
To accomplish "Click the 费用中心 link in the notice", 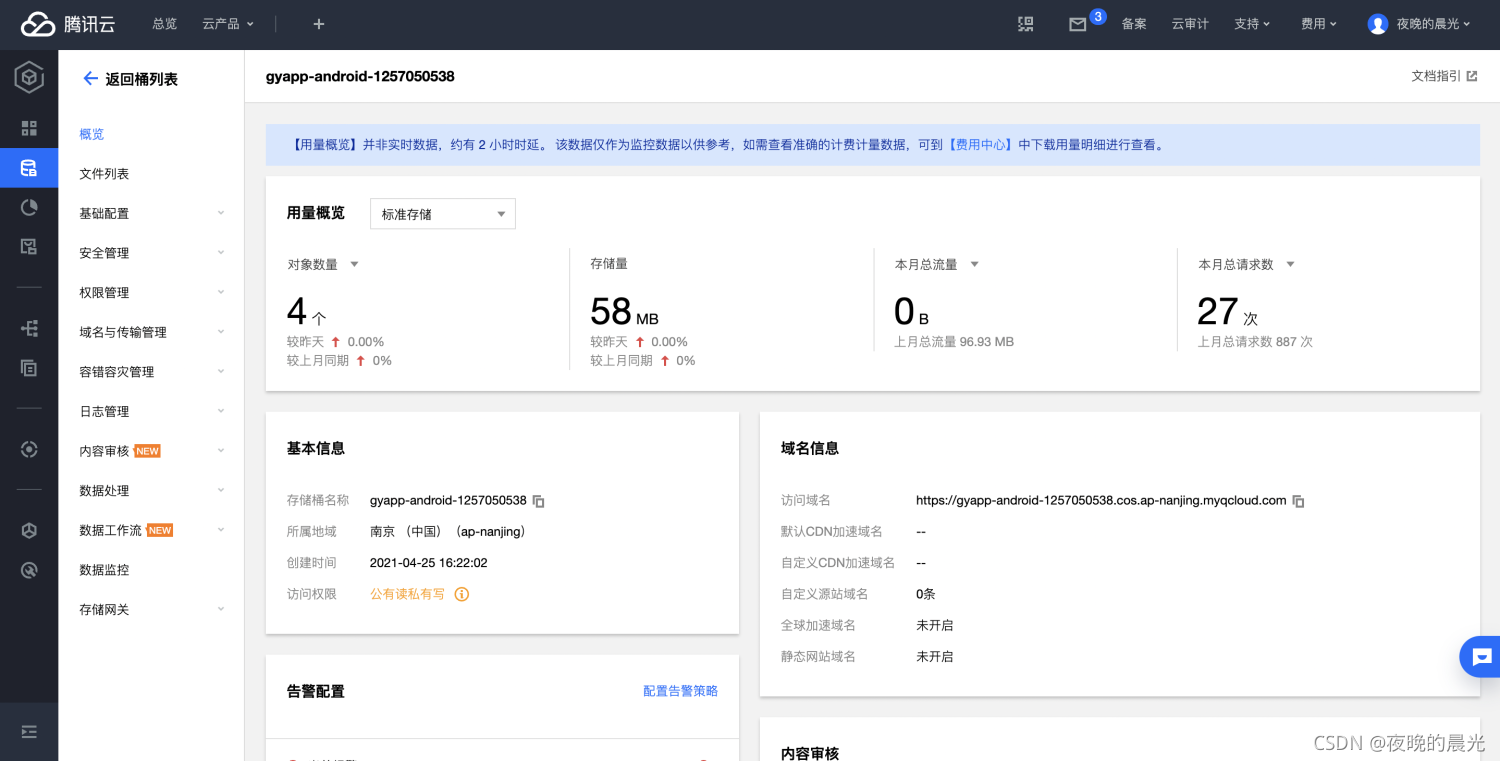I will (980, 145).
